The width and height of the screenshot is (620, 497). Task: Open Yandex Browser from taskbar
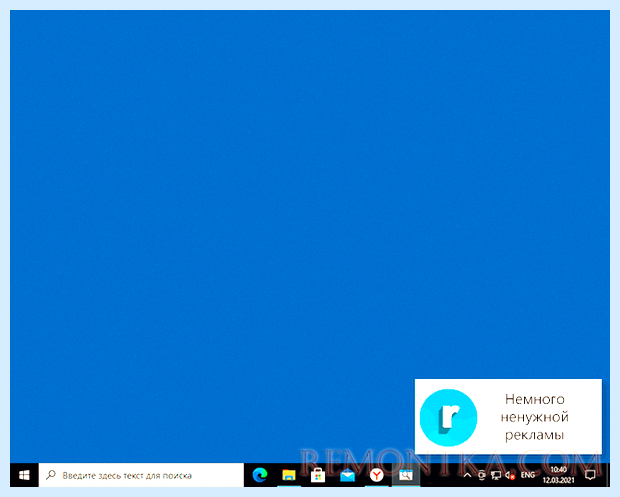coord(376,475)
